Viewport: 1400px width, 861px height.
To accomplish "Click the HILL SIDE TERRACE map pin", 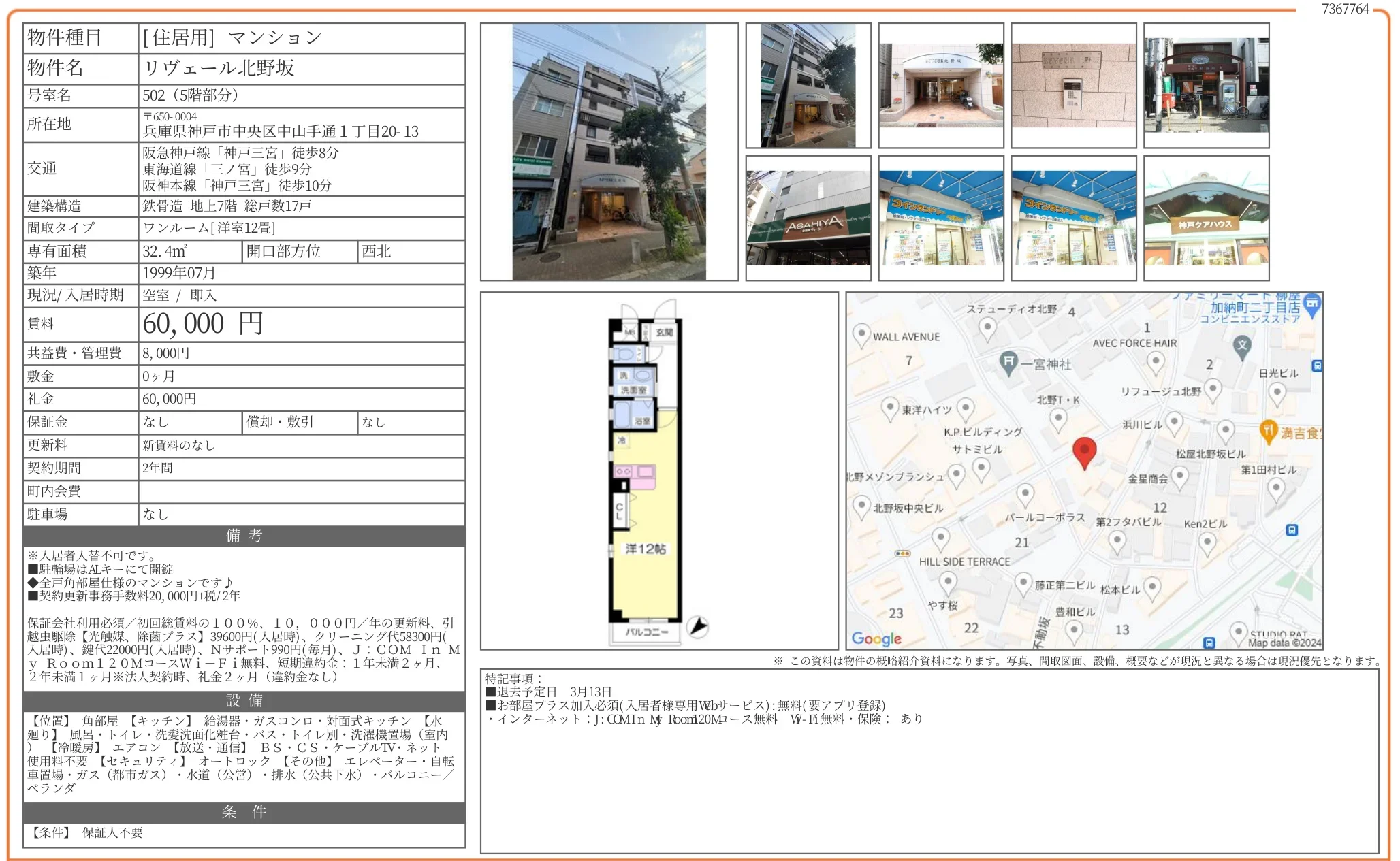I will [940, 538].
